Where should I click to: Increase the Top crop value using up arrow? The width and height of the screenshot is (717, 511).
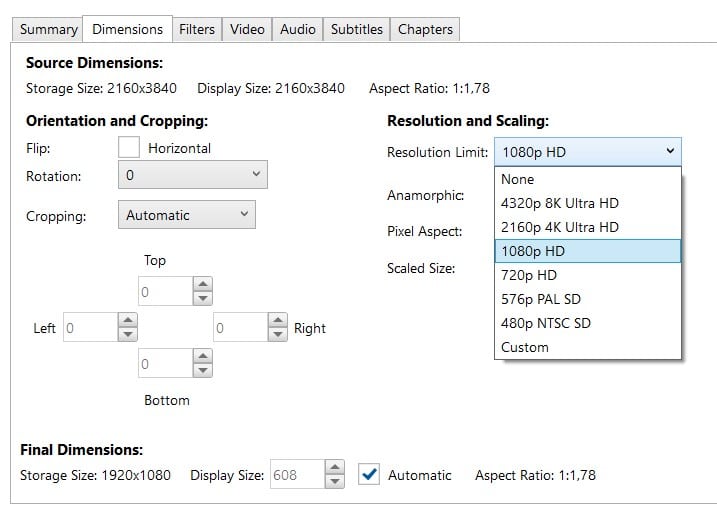pos(203,285)
